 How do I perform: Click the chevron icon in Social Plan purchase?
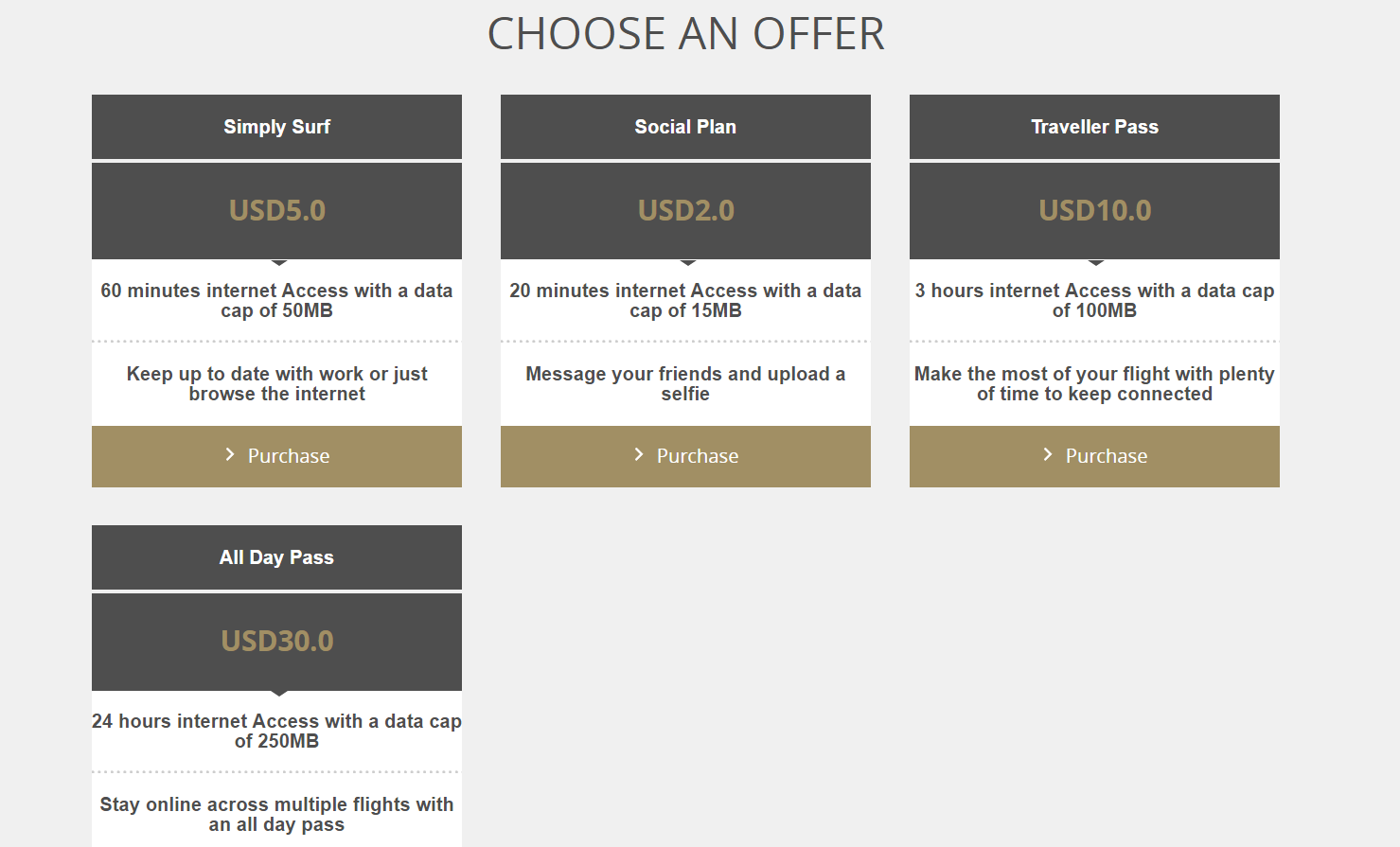[639, 455]
